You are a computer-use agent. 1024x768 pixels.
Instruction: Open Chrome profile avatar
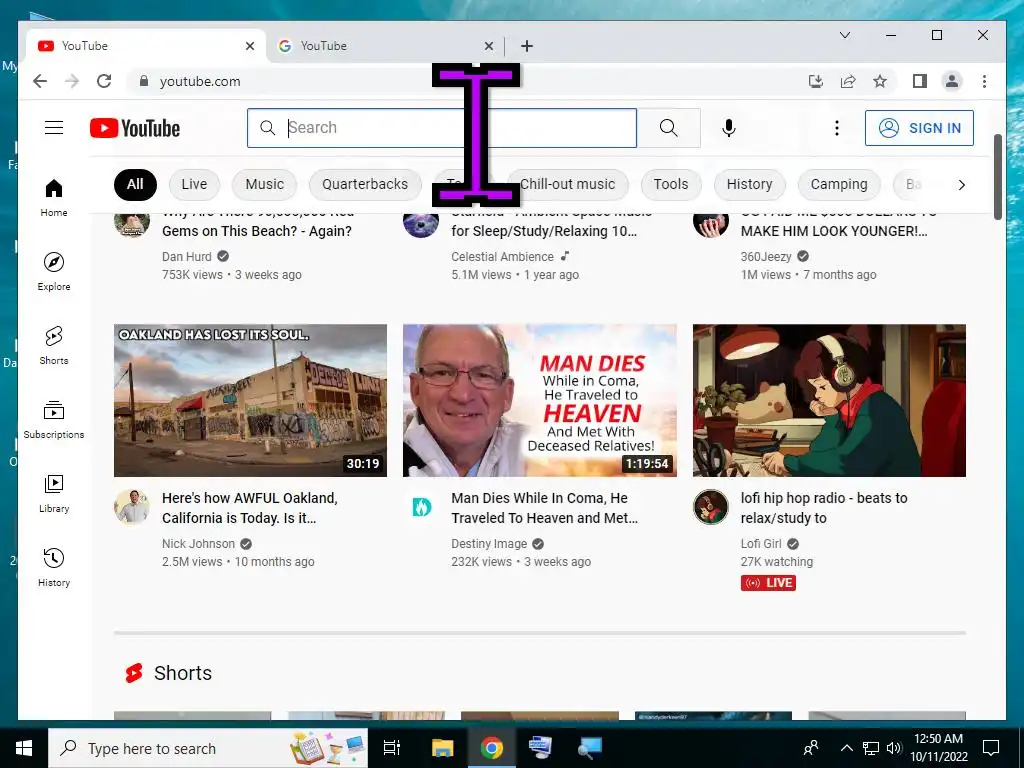click(952, 81)
